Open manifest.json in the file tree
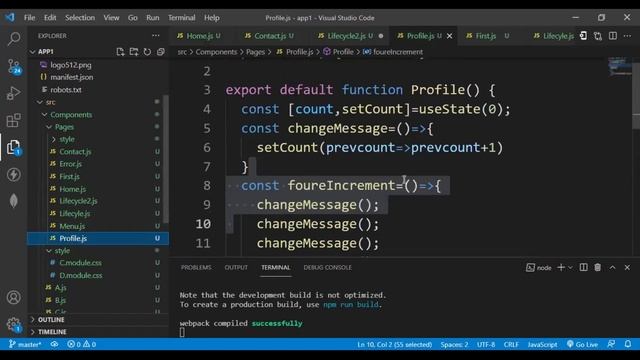 point(71,77)
